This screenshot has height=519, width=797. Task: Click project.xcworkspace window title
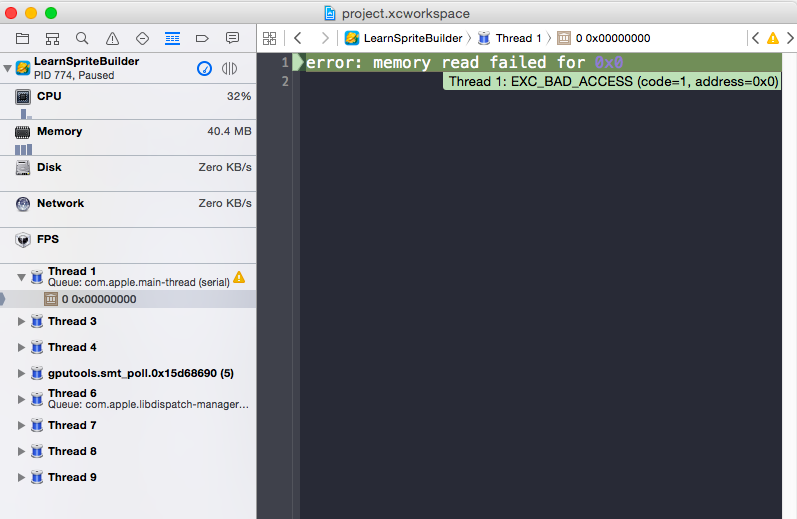pyautogui.click(x=406, y=14)
